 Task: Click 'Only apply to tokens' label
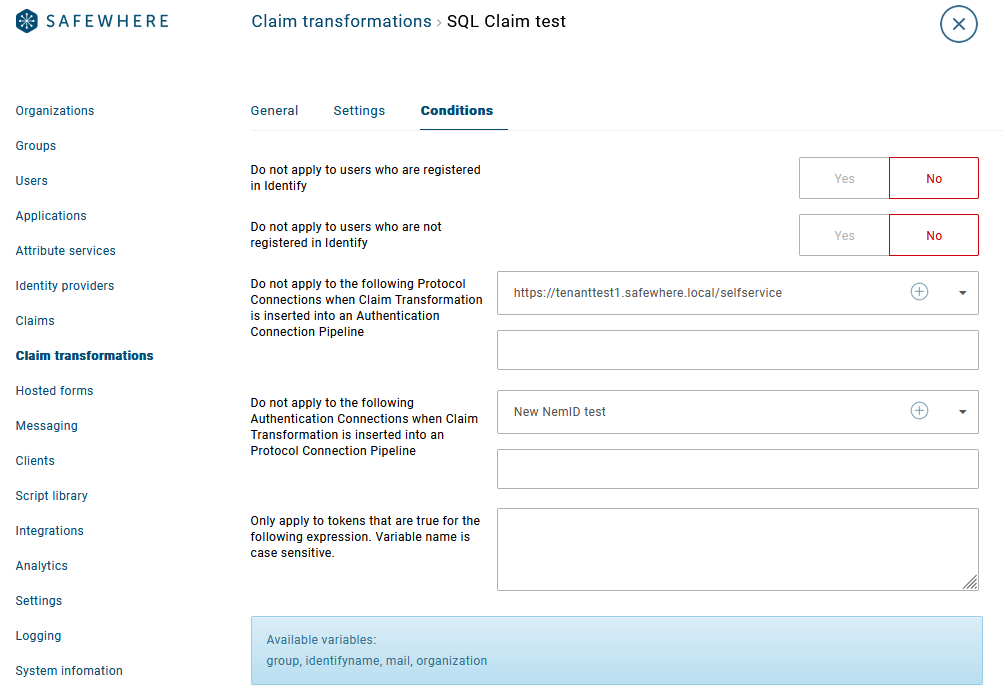365,537
